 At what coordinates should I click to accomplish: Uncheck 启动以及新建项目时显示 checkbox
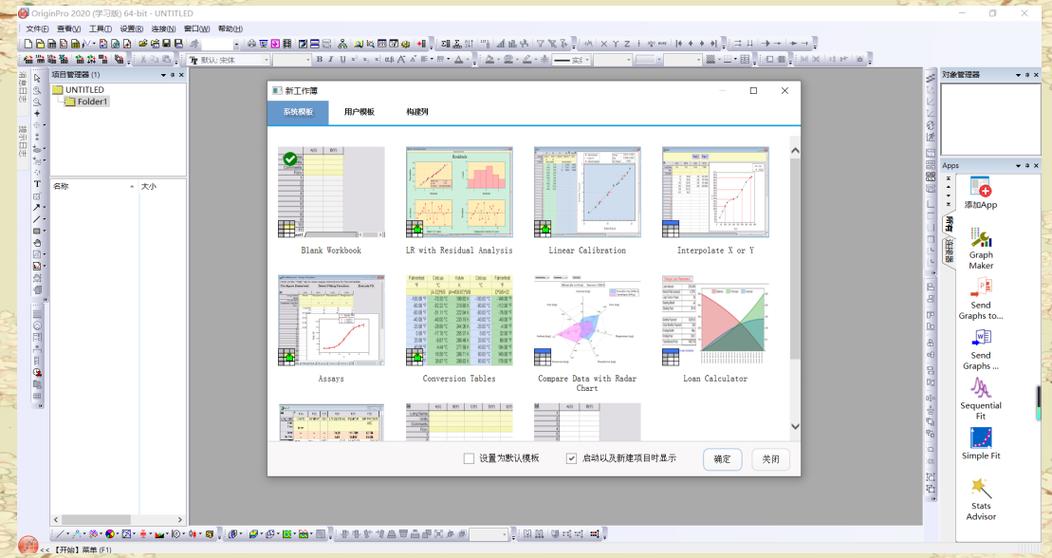[x=571, y=459]
